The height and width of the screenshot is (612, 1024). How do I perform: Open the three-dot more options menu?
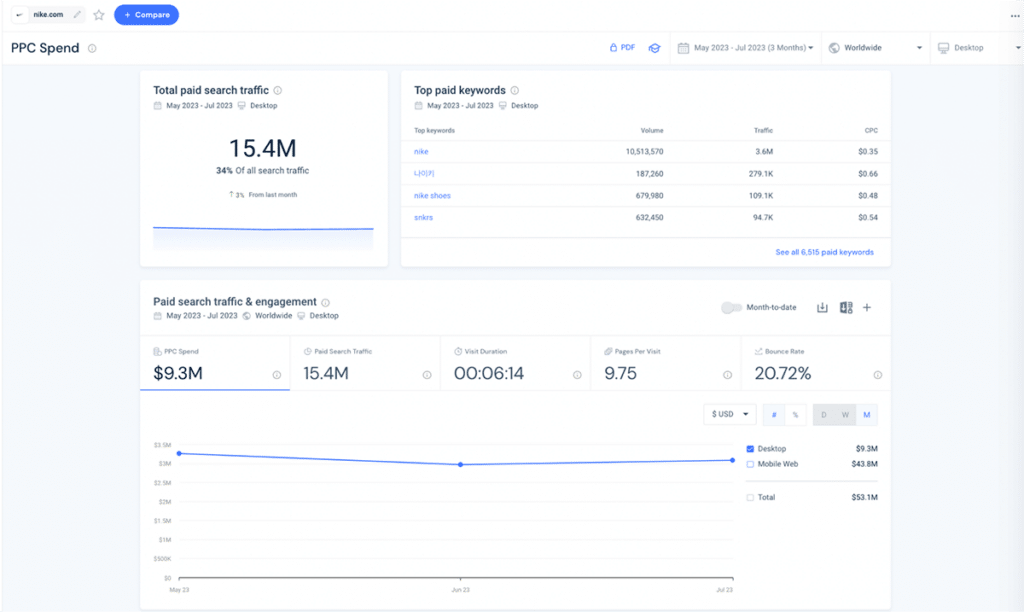click(1015, 16)
